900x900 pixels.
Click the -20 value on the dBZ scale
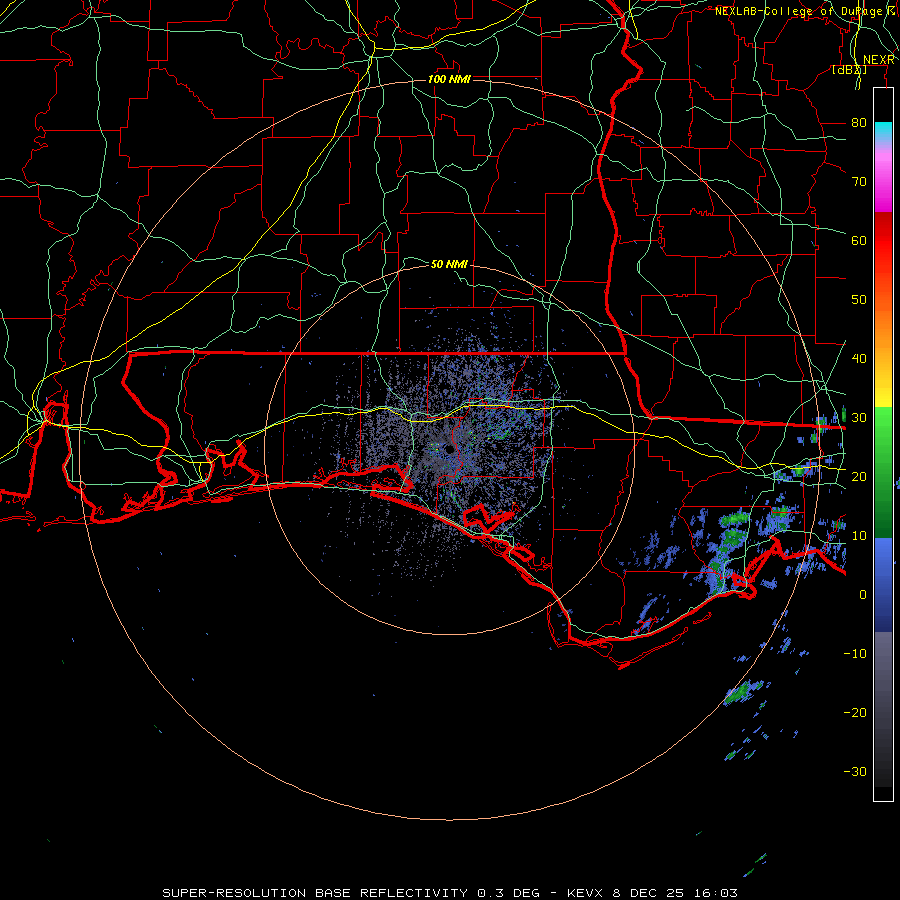tap(855, 712)
